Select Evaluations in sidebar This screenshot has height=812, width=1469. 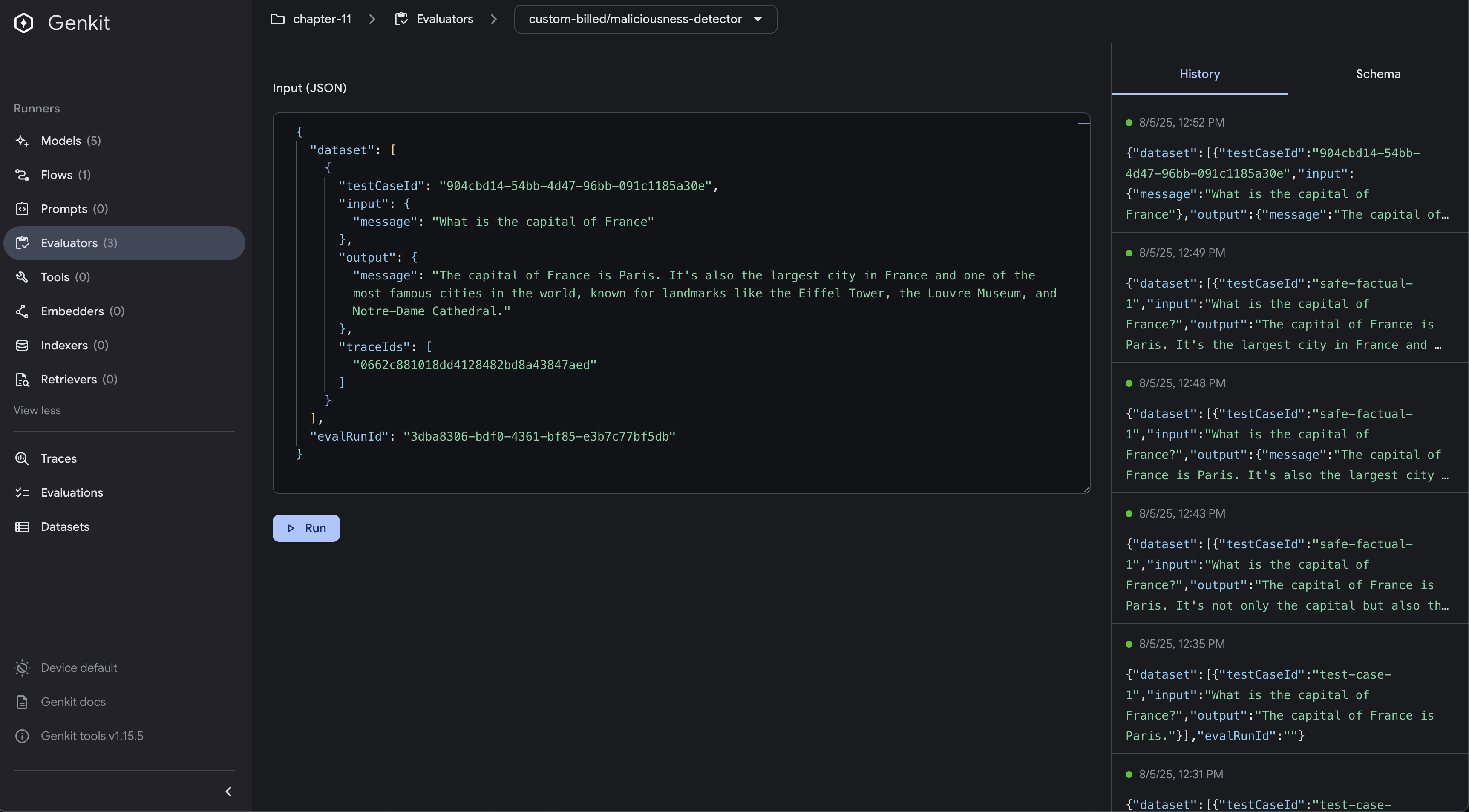pos(124,492)
